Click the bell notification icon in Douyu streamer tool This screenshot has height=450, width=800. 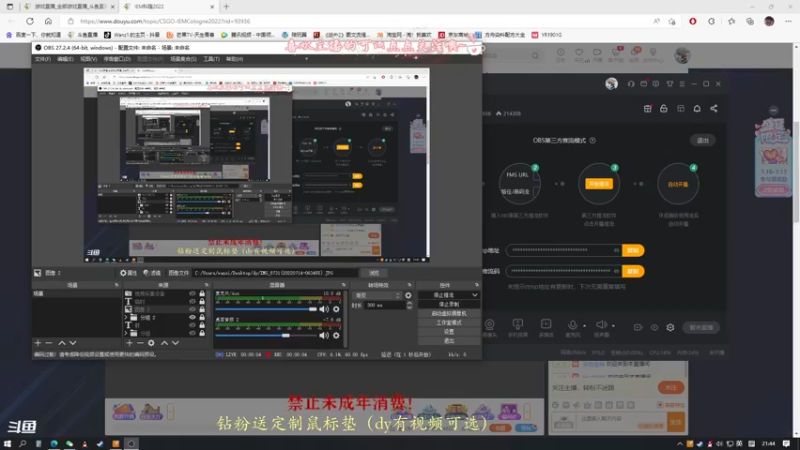[697, 109]
